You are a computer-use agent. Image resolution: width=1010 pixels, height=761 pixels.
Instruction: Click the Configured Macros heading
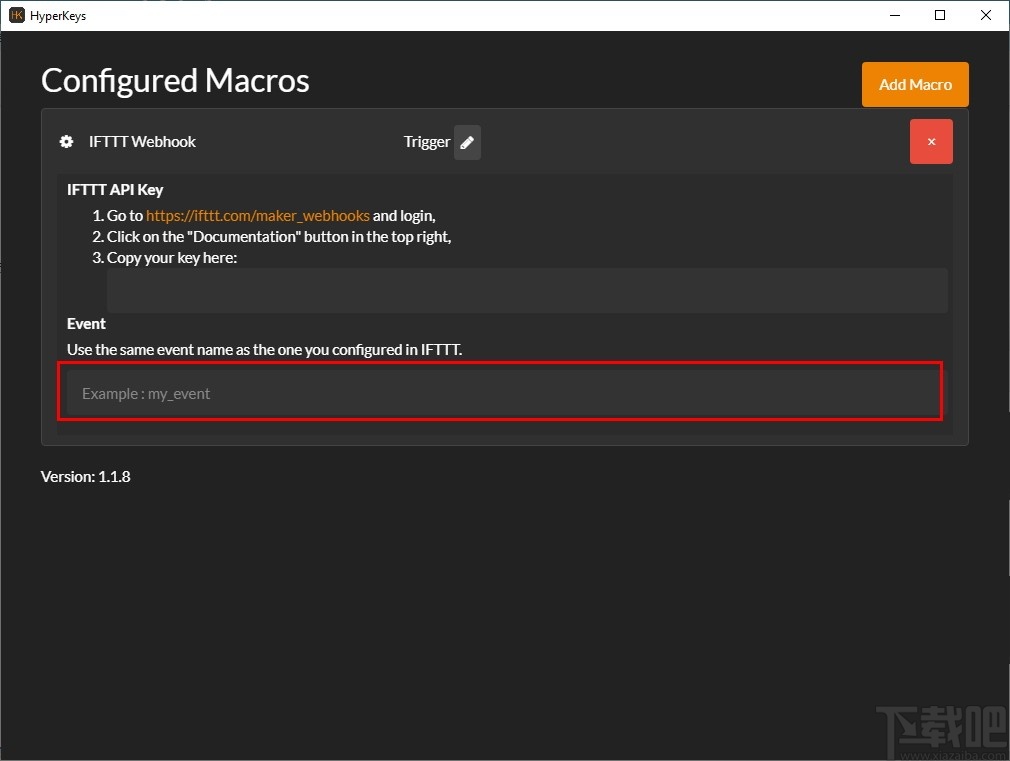175,81
